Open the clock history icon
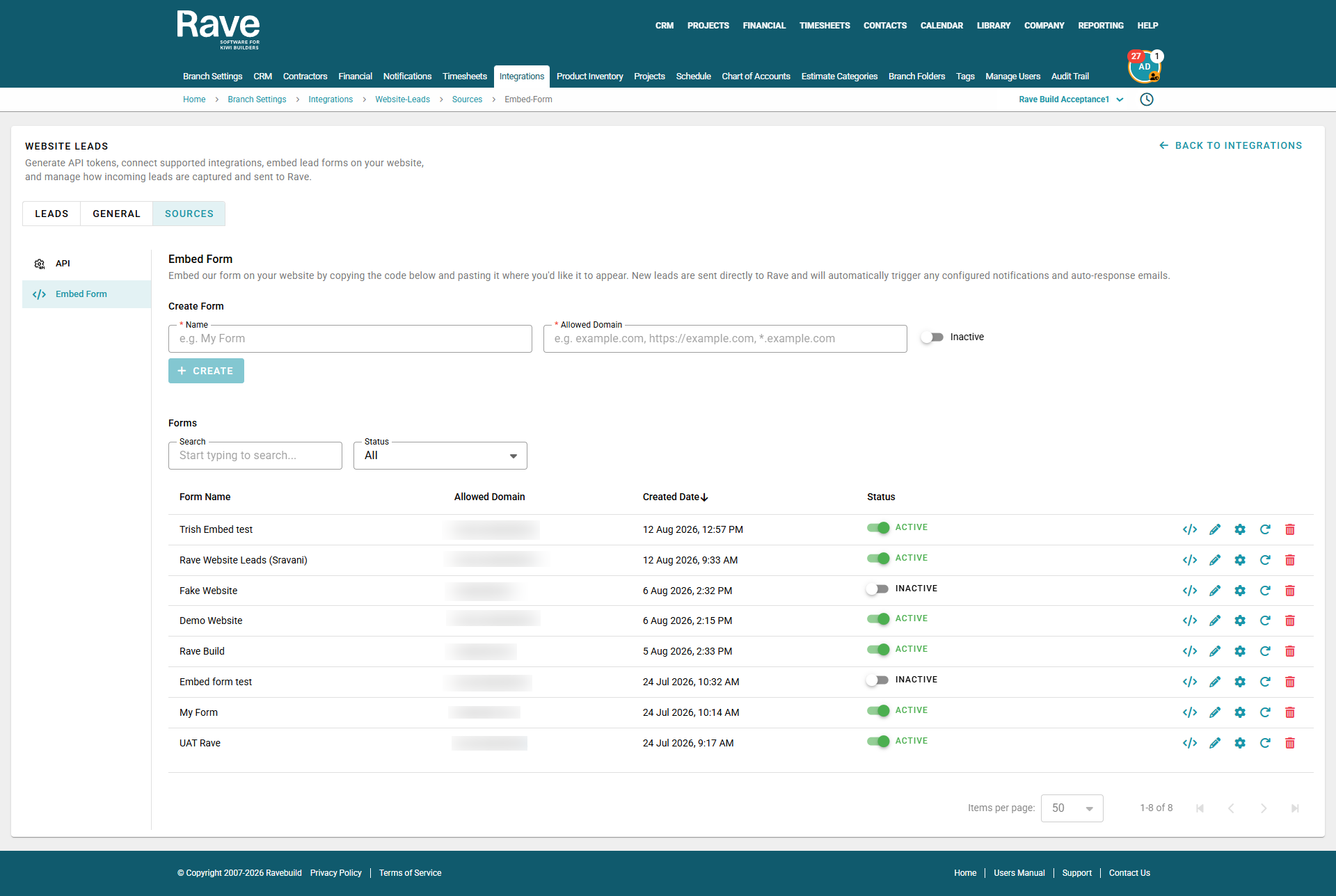 [x=1147, y=99]
